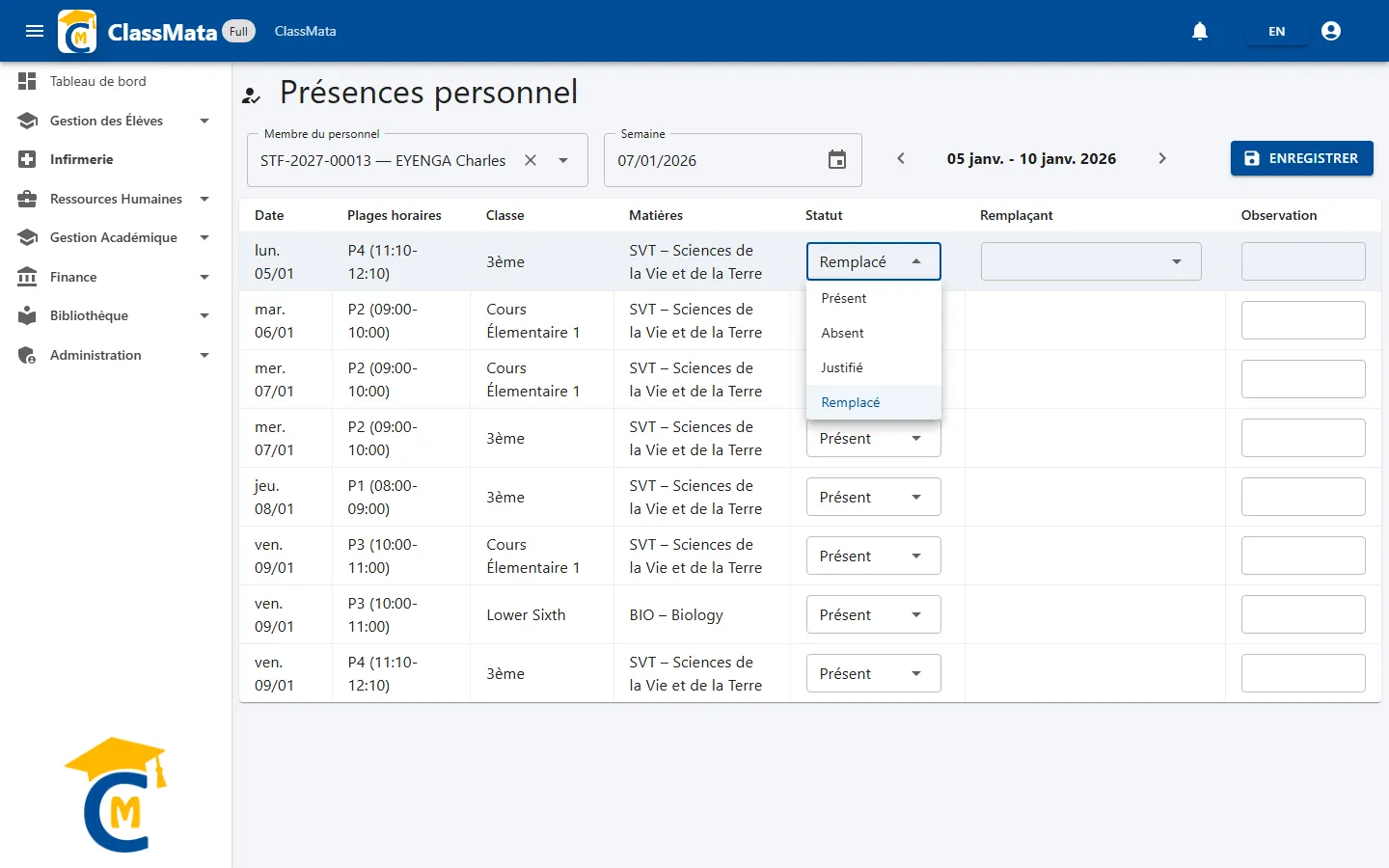The width and height of the screenshot is (1389, 868).
Task: Open the user account avatar icon
Action: 1331,31
